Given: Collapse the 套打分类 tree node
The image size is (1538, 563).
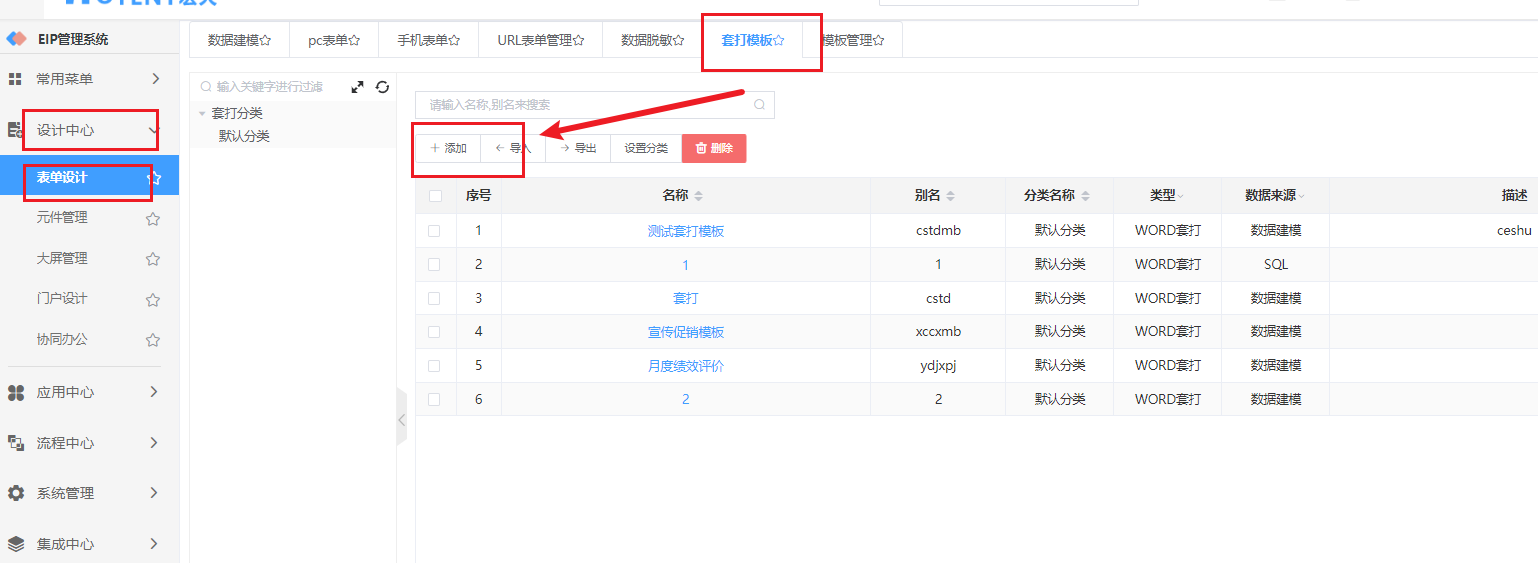Looking at the screenshot, I should tap(202, 114).
